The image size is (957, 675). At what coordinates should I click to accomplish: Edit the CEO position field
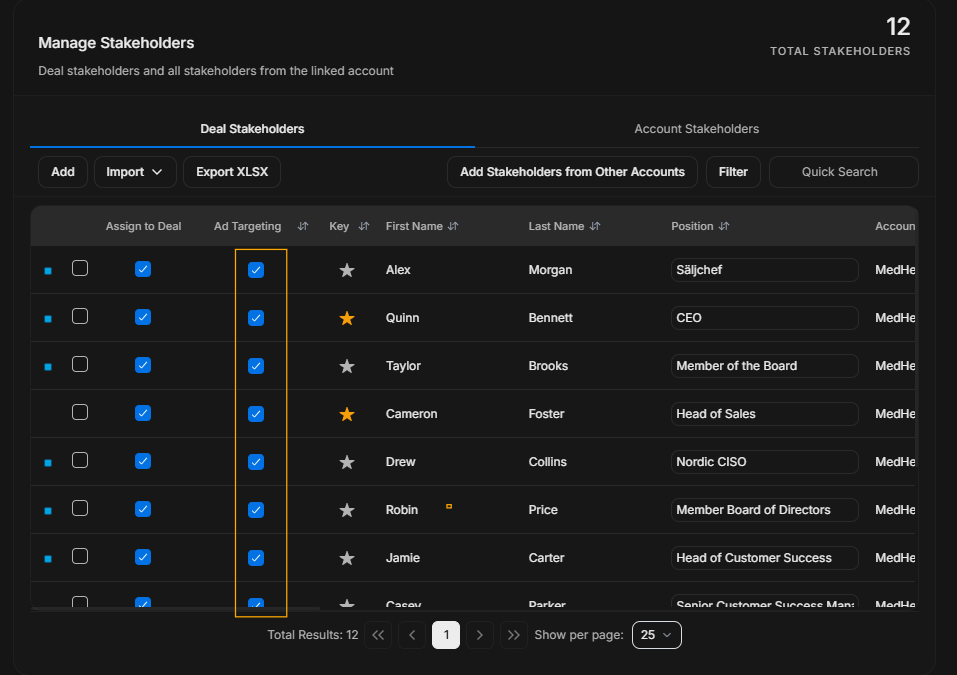click(x=765, y=318)
